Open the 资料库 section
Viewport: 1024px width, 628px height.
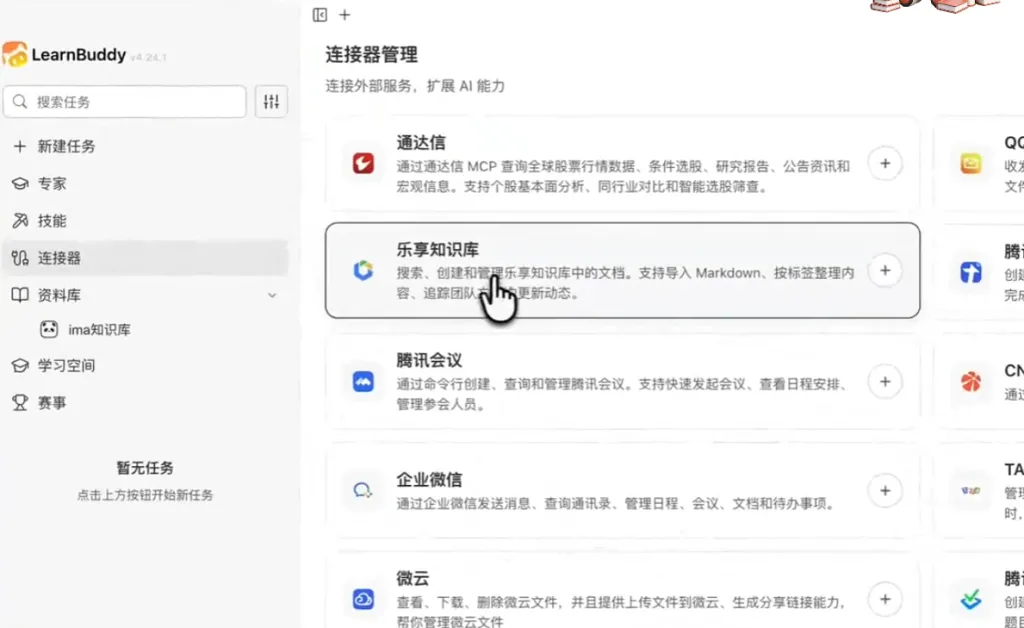[x=146, y=295]
